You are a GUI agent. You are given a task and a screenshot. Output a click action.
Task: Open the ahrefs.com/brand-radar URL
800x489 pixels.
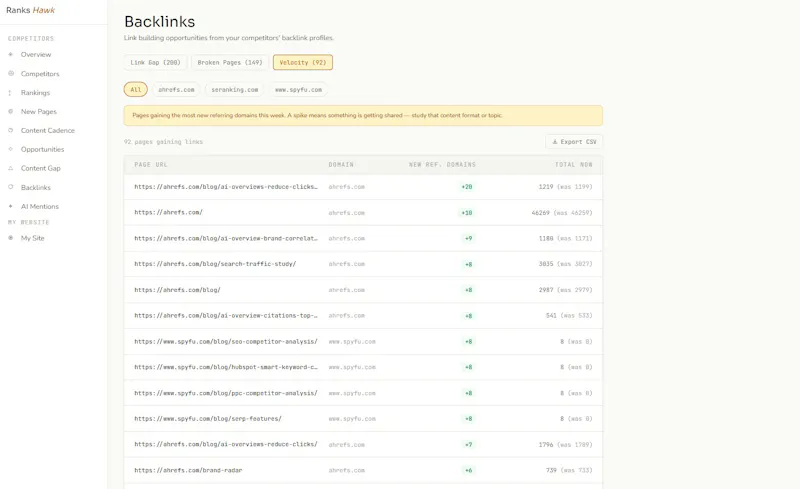[188, 470]
